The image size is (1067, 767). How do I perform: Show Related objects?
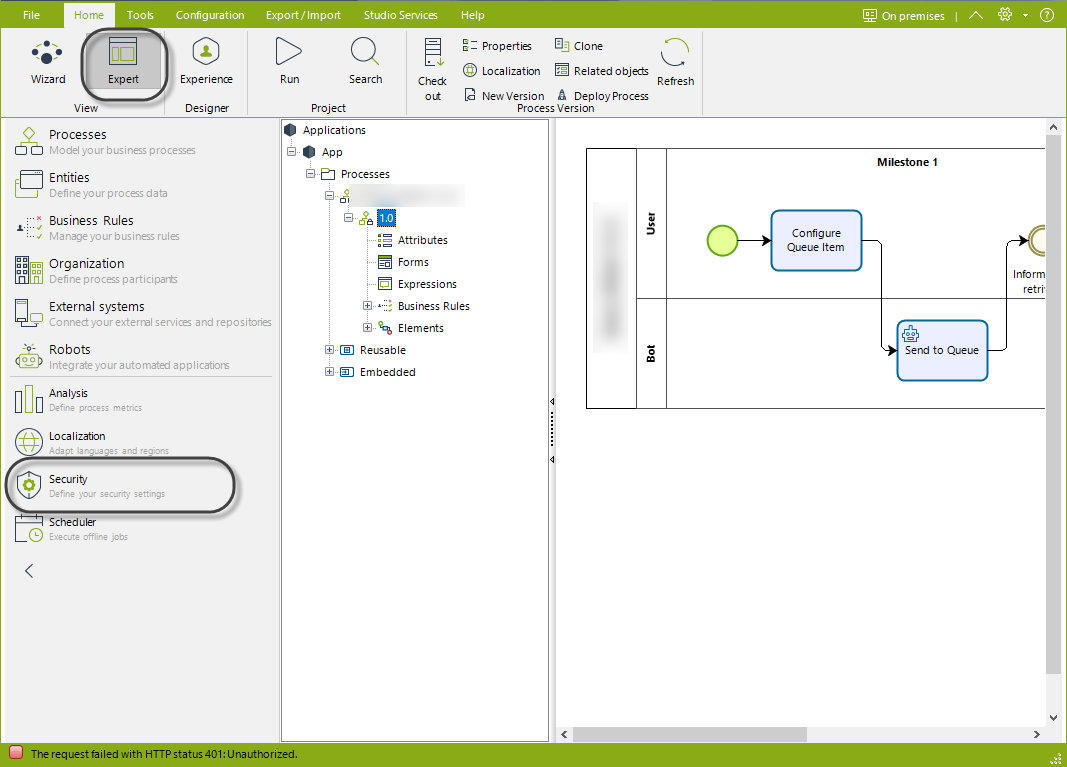[602, 71]
